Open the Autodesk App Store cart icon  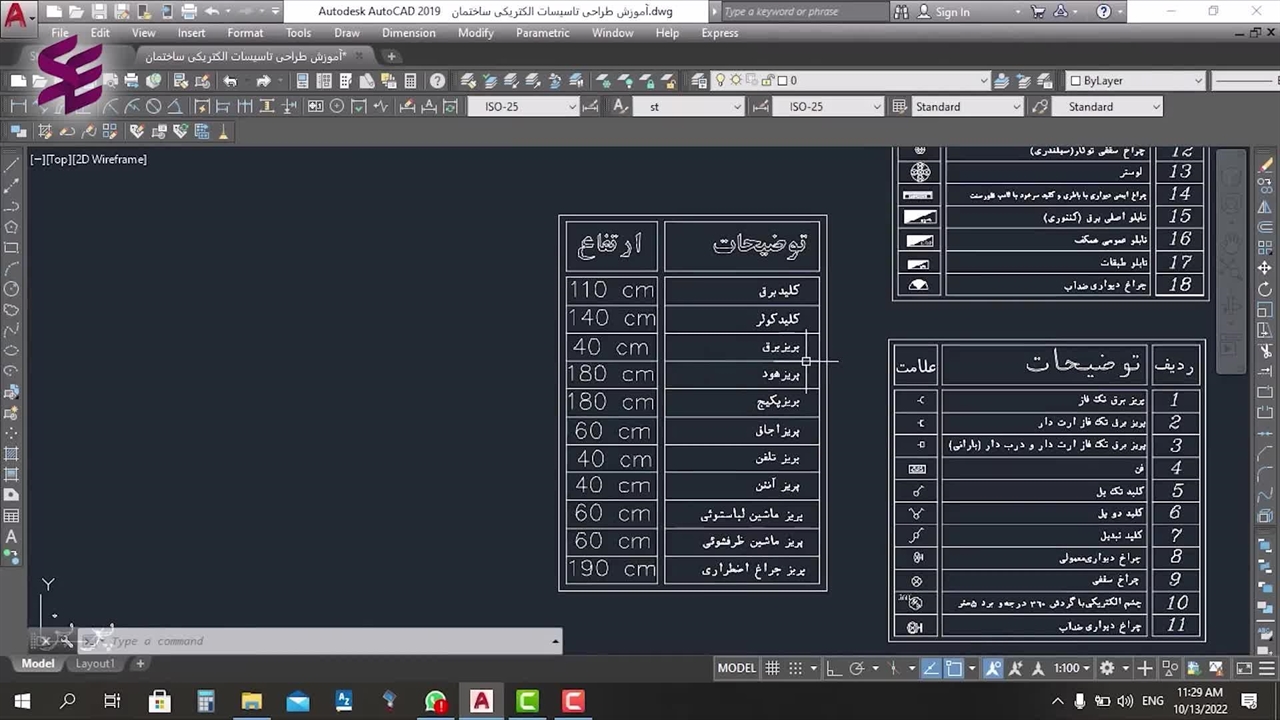[x=1038, y=12]
